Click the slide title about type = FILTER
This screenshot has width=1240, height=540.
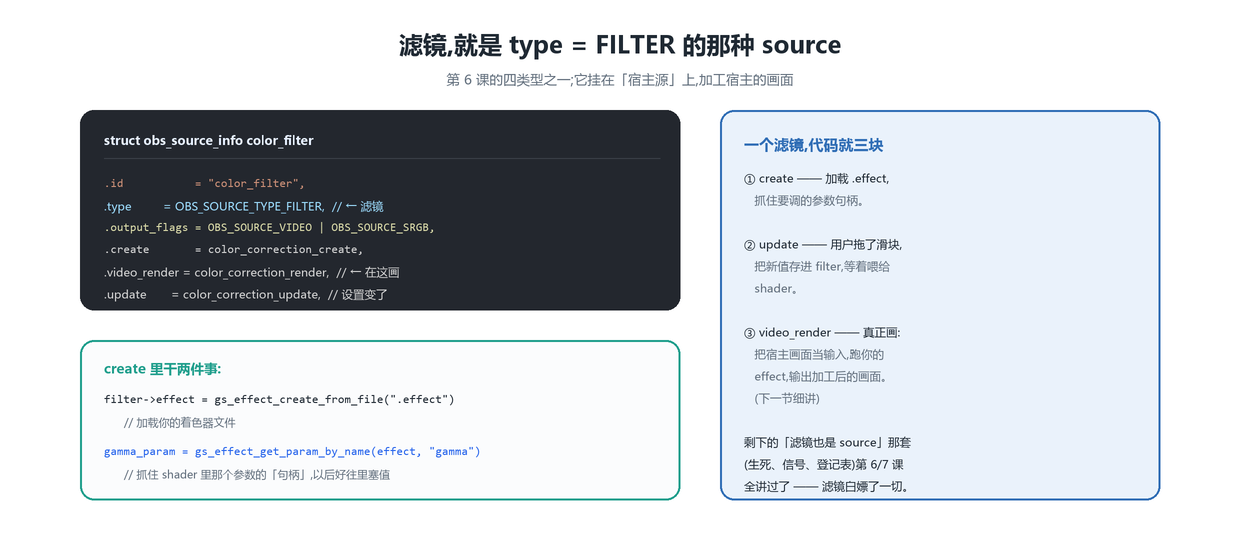(x=620, y=45)
